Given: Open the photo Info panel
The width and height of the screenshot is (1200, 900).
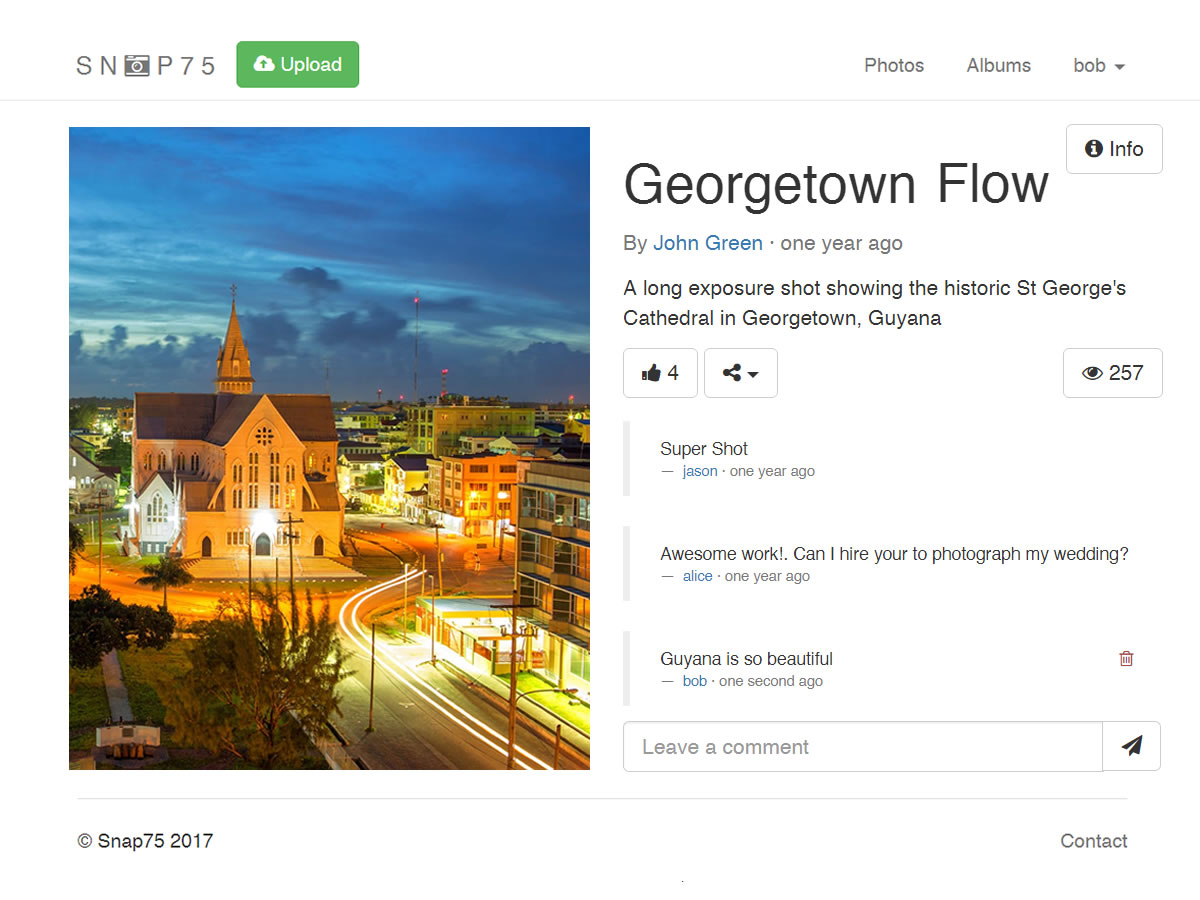Looking at the screenshot, I should coord(1114,149).
